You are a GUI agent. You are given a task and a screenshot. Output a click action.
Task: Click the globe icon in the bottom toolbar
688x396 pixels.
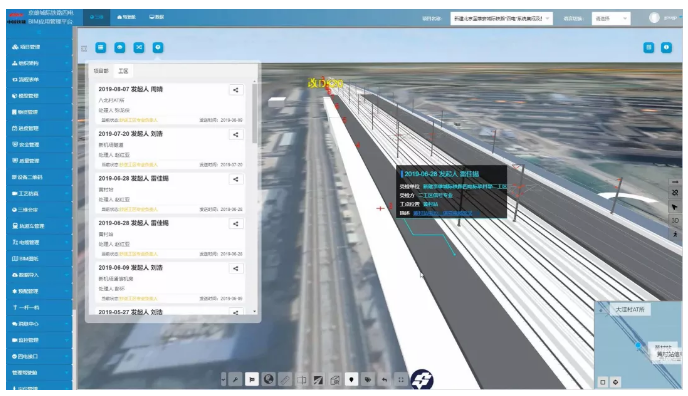269,379
